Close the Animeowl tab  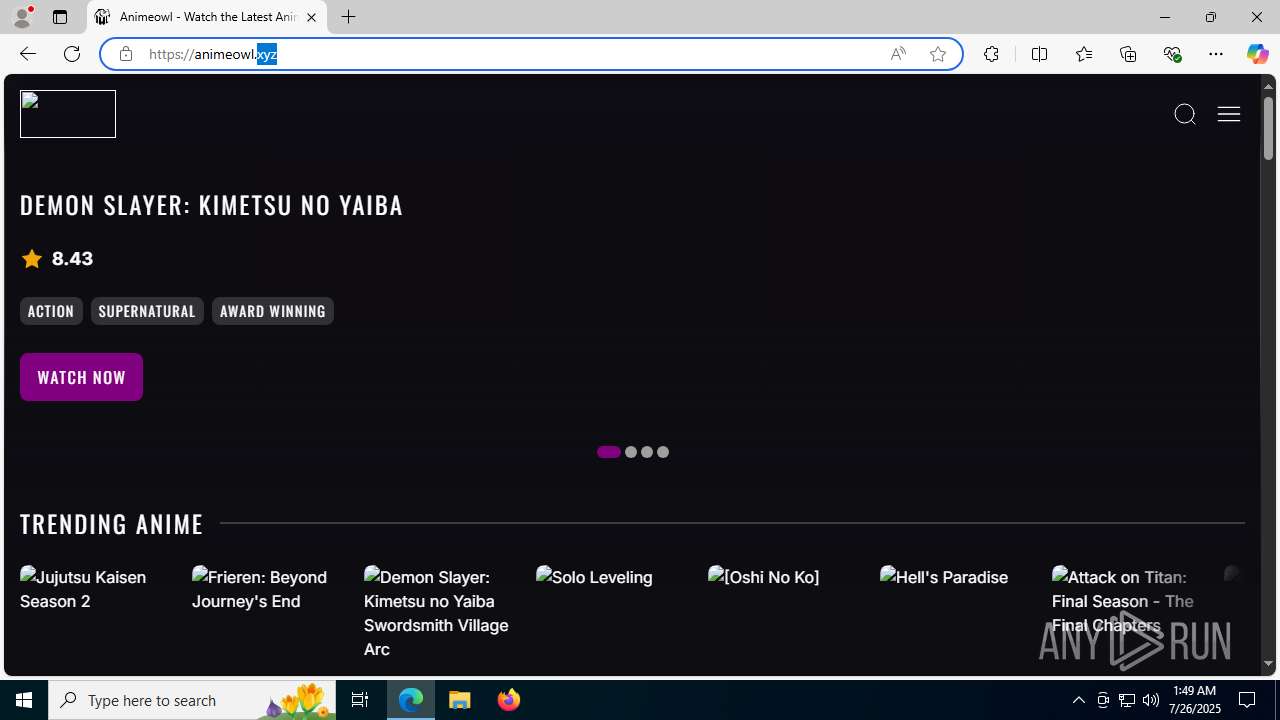click(311, 17)
